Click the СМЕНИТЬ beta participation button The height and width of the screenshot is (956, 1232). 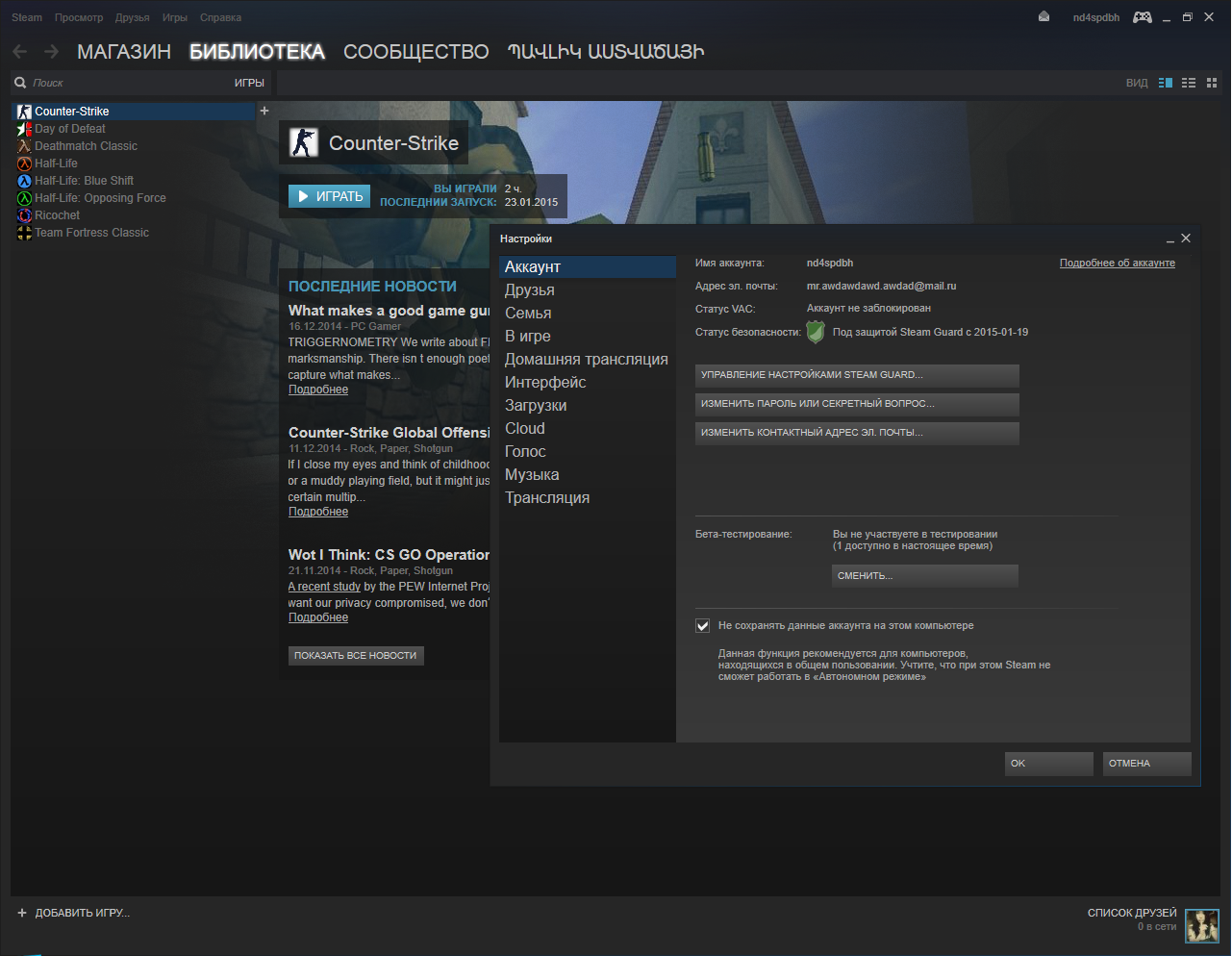point(925,575)
